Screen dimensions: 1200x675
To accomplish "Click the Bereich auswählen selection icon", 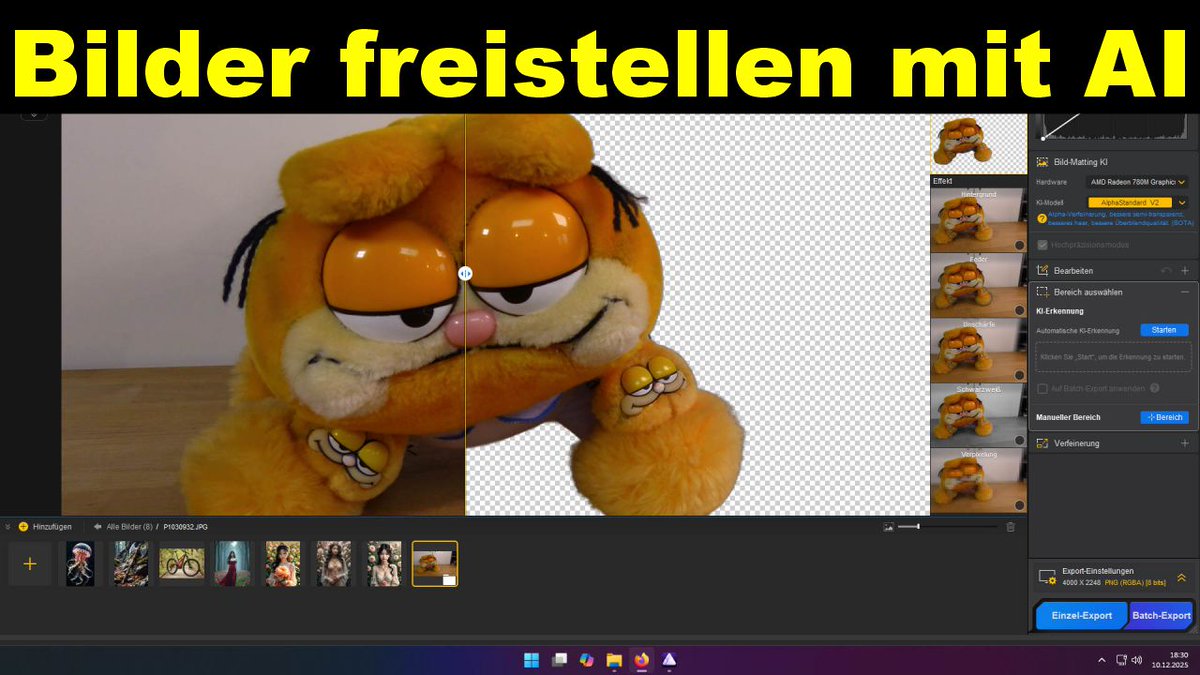I will 1040,291.
